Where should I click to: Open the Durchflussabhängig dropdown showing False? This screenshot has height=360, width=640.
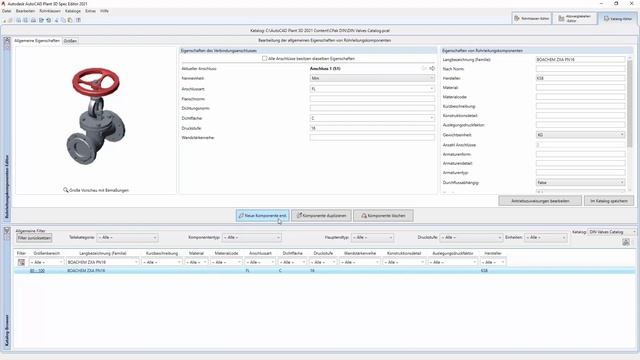[x=580, y=182]
